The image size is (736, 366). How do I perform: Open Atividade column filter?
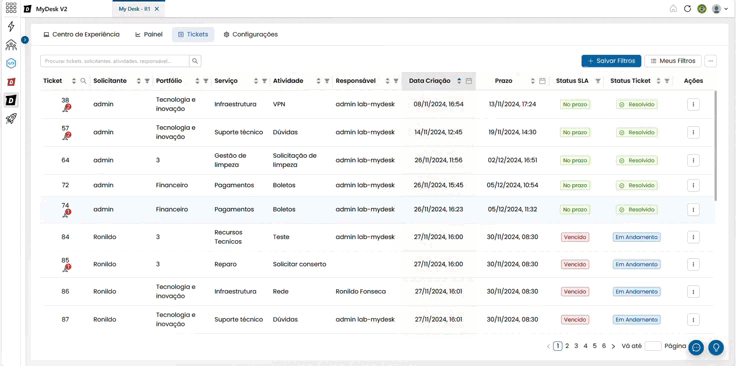(327, 81)
